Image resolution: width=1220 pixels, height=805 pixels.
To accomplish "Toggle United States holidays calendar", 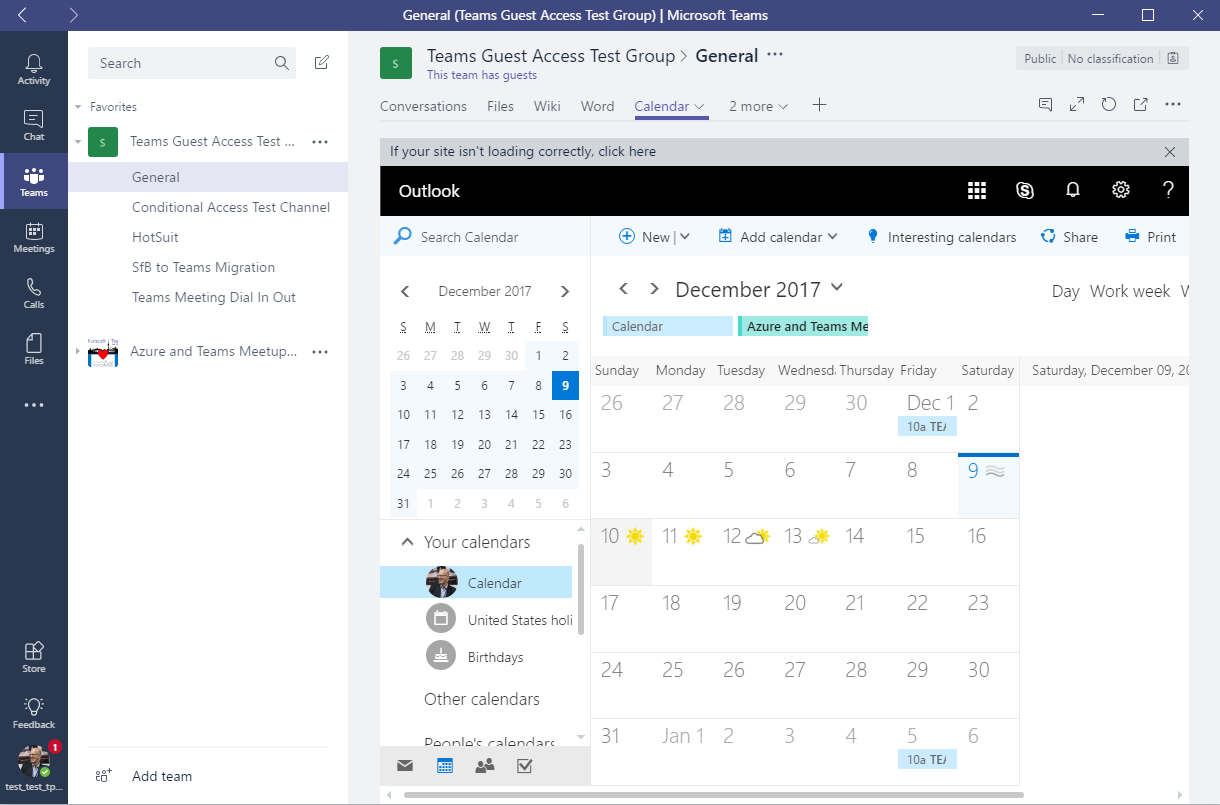I will 500,620.
